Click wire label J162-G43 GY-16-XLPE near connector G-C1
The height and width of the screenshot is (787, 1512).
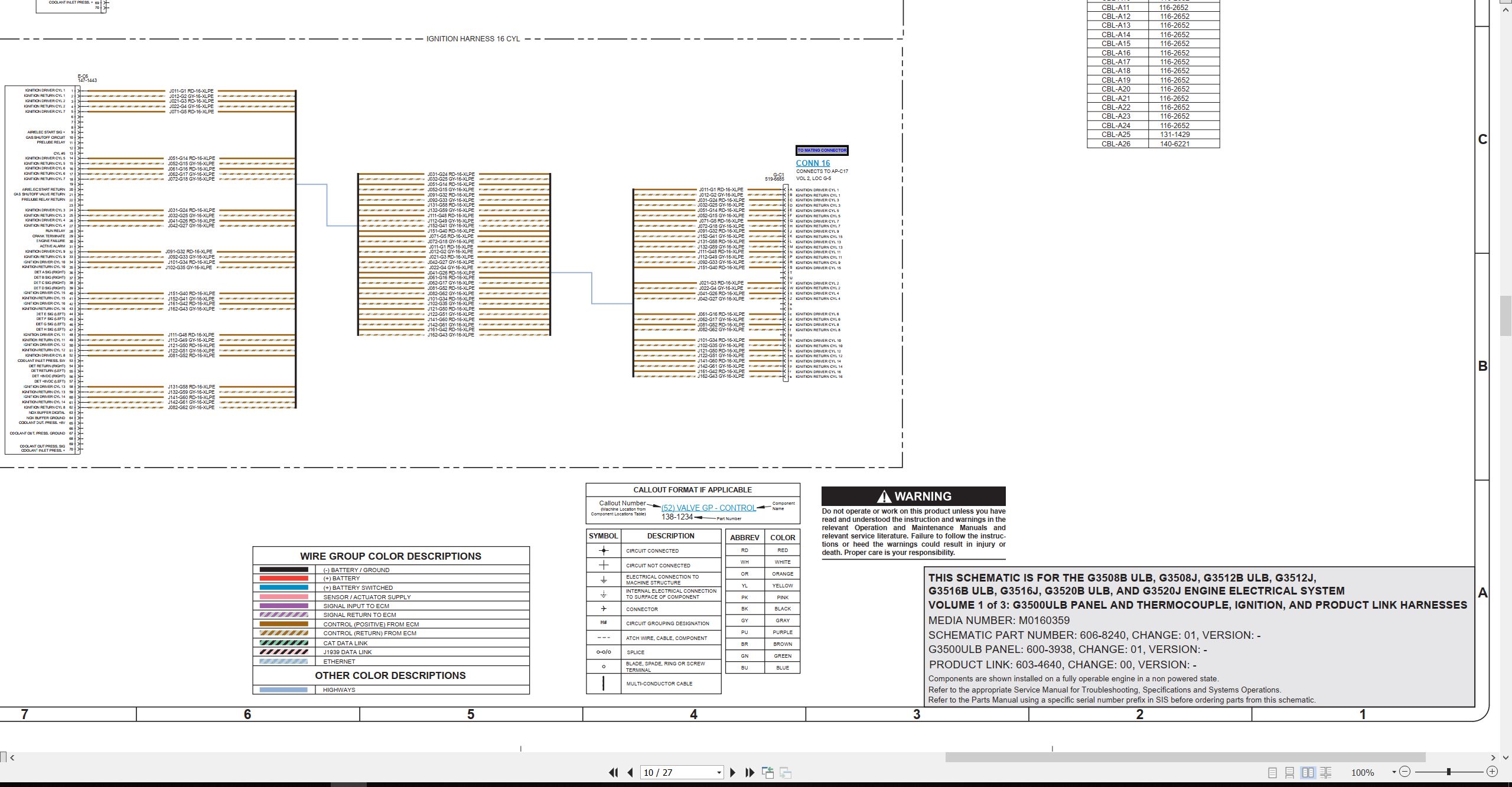coord(721,376)
